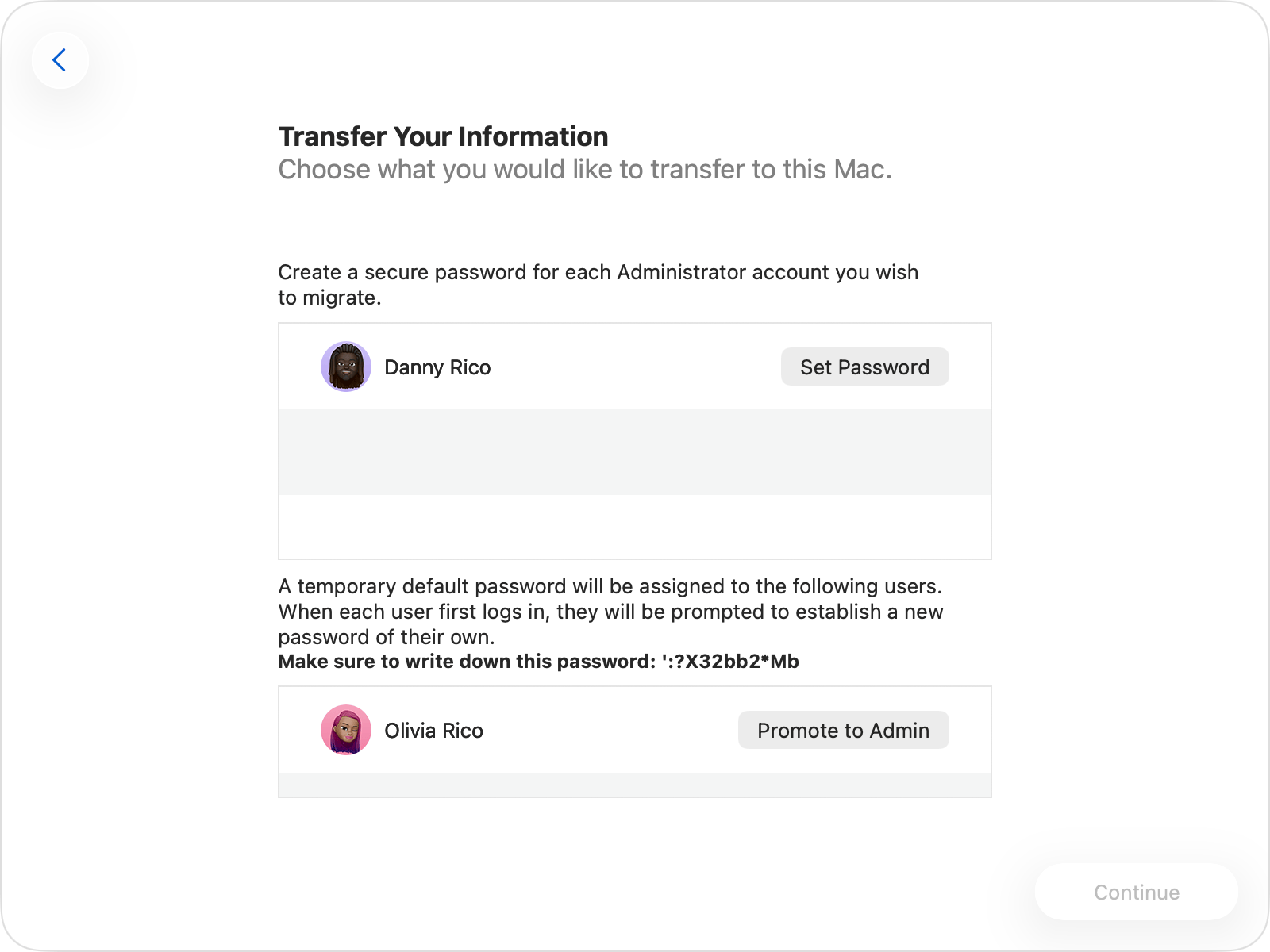This screenshot has height=952, width=1270.
Task: Click the Continue button
Action: coord(1136,892)
